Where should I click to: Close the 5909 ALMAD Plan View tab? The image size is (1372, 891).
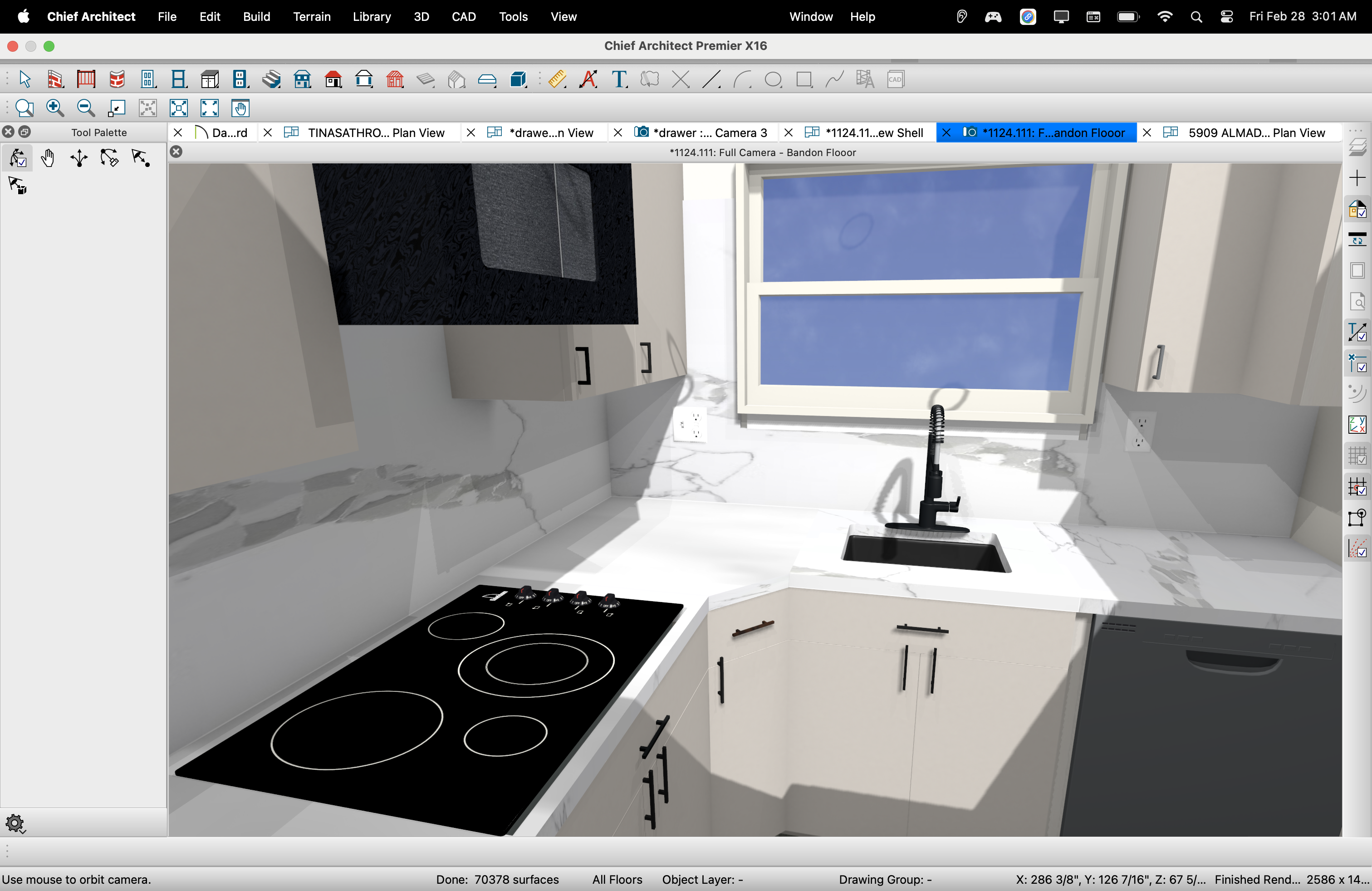pos(1147,133)
